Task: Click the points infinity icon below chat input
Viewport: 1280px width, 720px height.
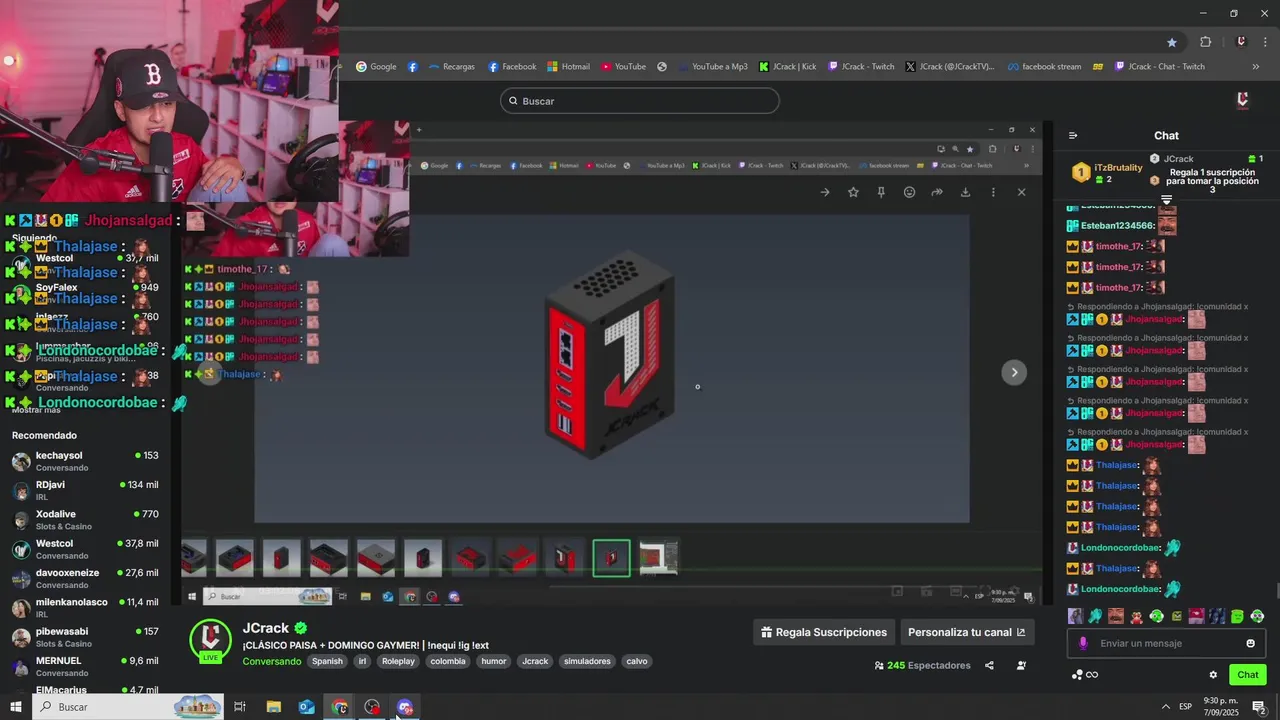Action: click(x=1085, y=675)
